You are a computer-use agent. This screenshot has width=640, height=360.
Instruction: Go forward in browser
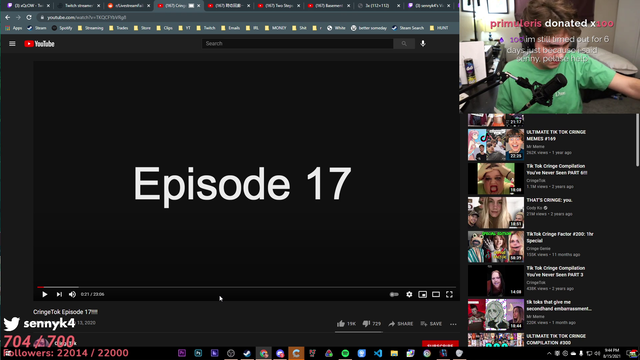tap(18, 18)
